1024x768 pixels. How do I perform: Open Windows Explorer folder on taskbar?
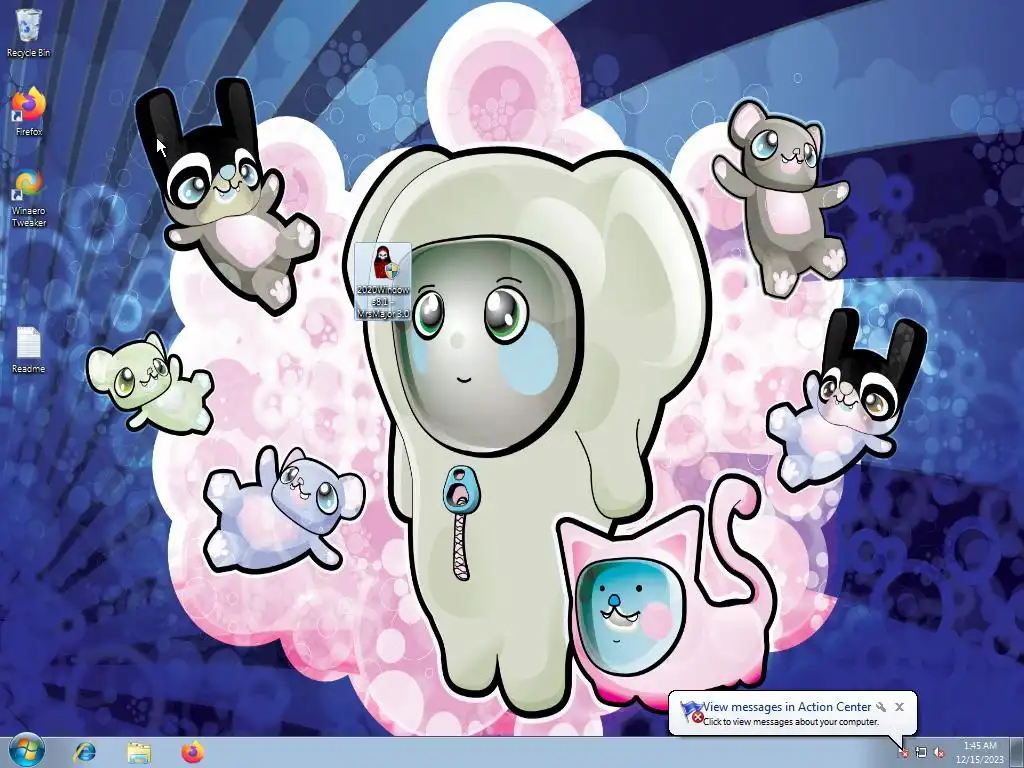pyautogui.click(x=138, y=752)
